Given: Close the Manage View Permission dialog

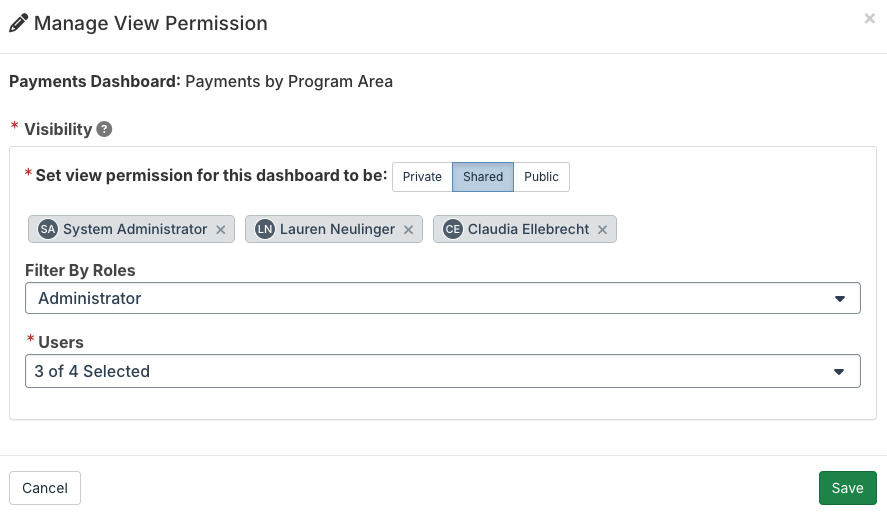Looking at the screenshot, I should 869,19.
